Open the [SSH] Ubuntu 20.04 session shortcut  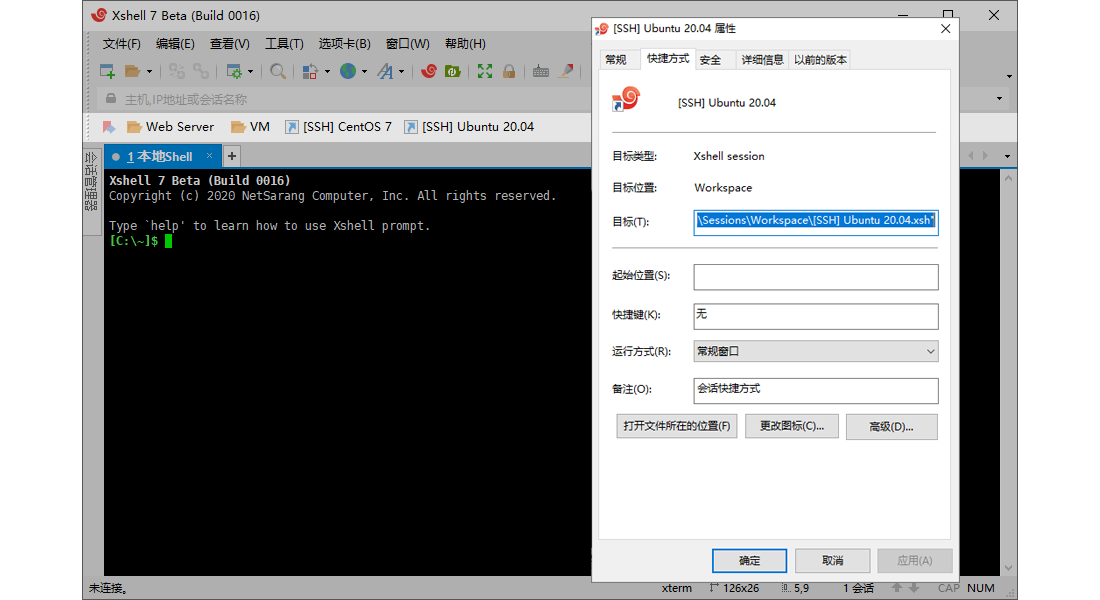[469, 127]
